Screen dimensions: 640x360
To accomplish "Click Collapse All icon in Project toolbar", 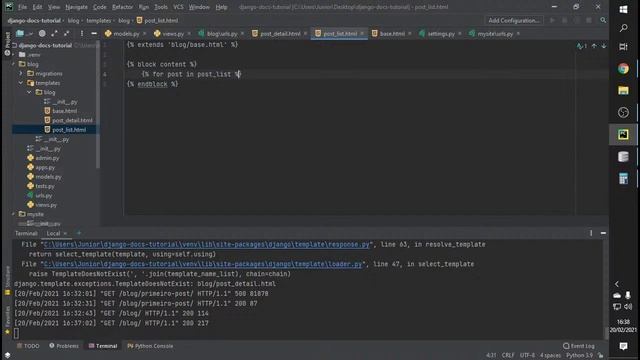I will [x=67, y=33].
